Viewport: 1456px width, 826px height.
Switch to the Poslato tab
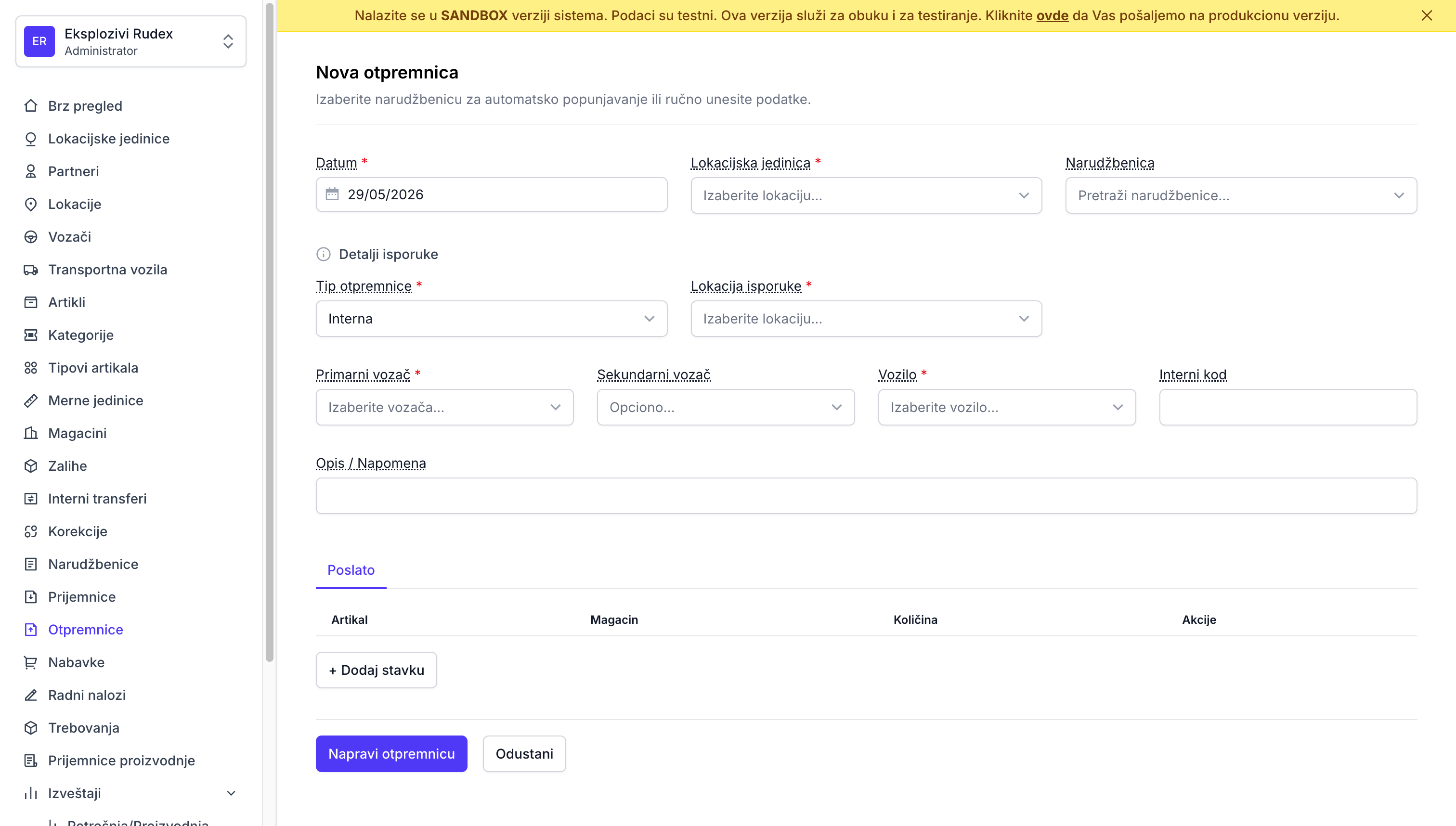tap(351, 570)
